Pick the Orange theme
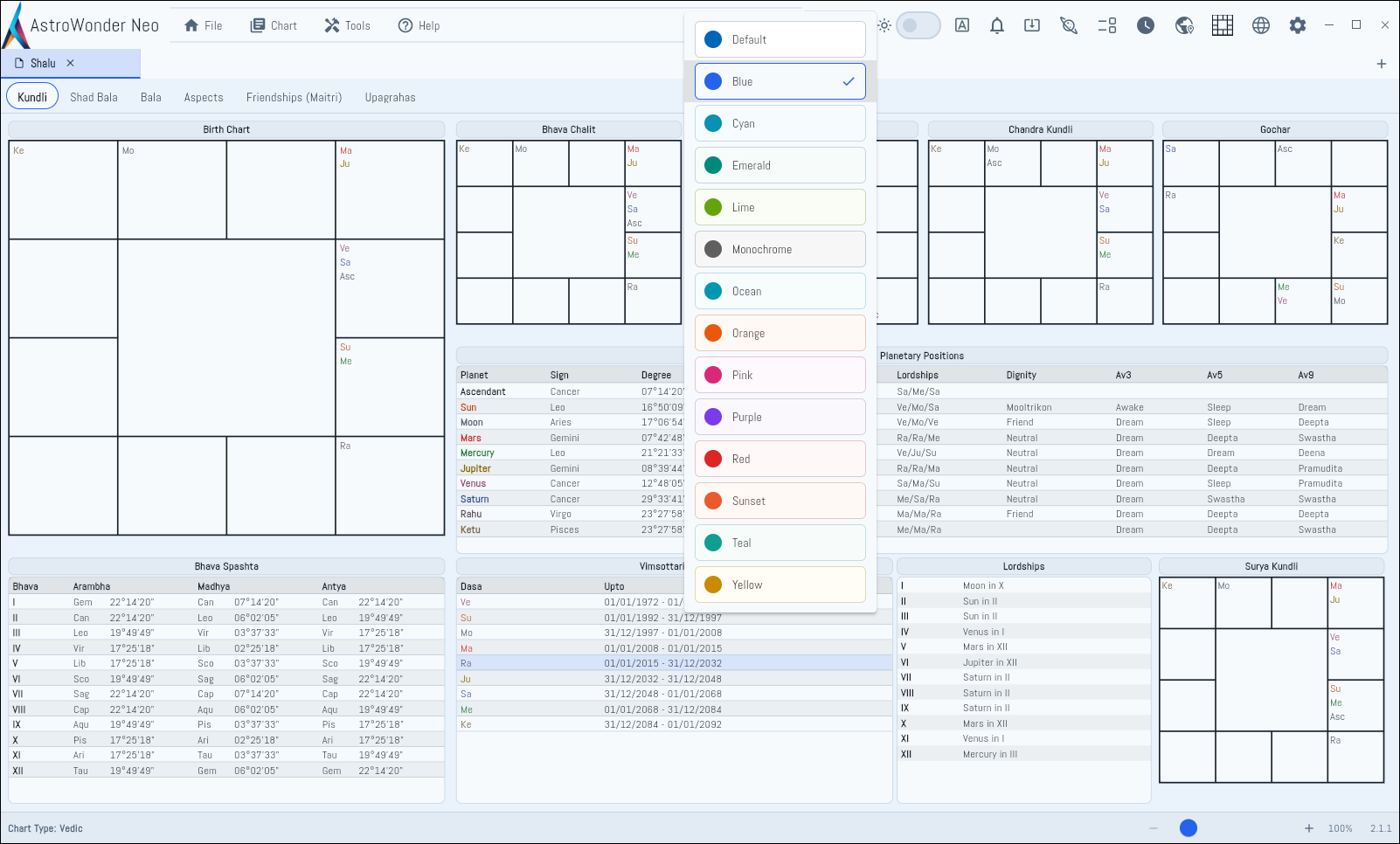The image size is (1400, 844). [x=780, y=333]
